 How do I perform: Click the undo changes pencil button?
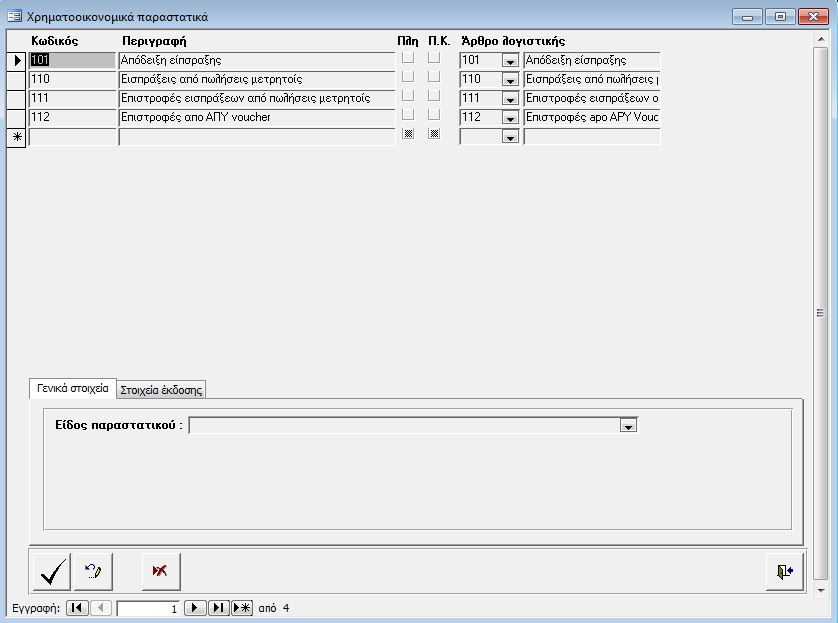[94, 571]
